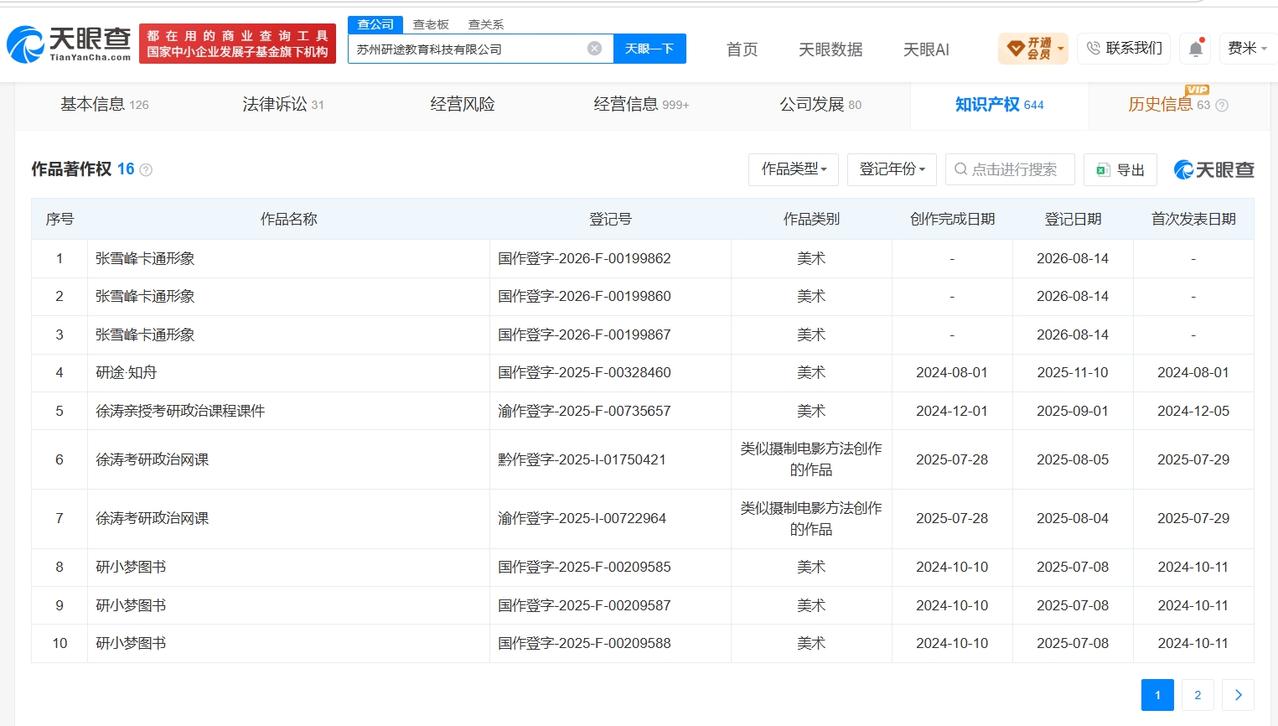Clear the search box with the X icon

[594, 48]
